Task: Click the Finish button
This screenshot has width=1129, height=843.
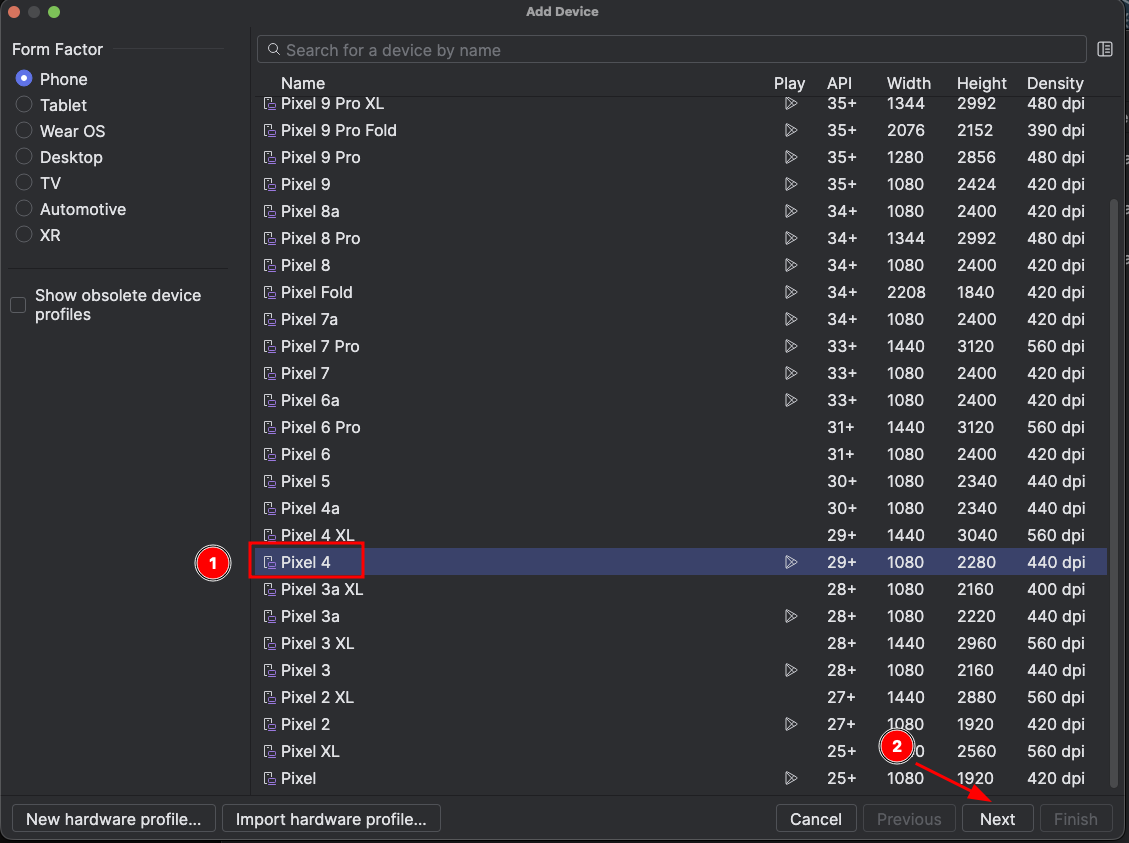Action: [x=1076, y=819]
